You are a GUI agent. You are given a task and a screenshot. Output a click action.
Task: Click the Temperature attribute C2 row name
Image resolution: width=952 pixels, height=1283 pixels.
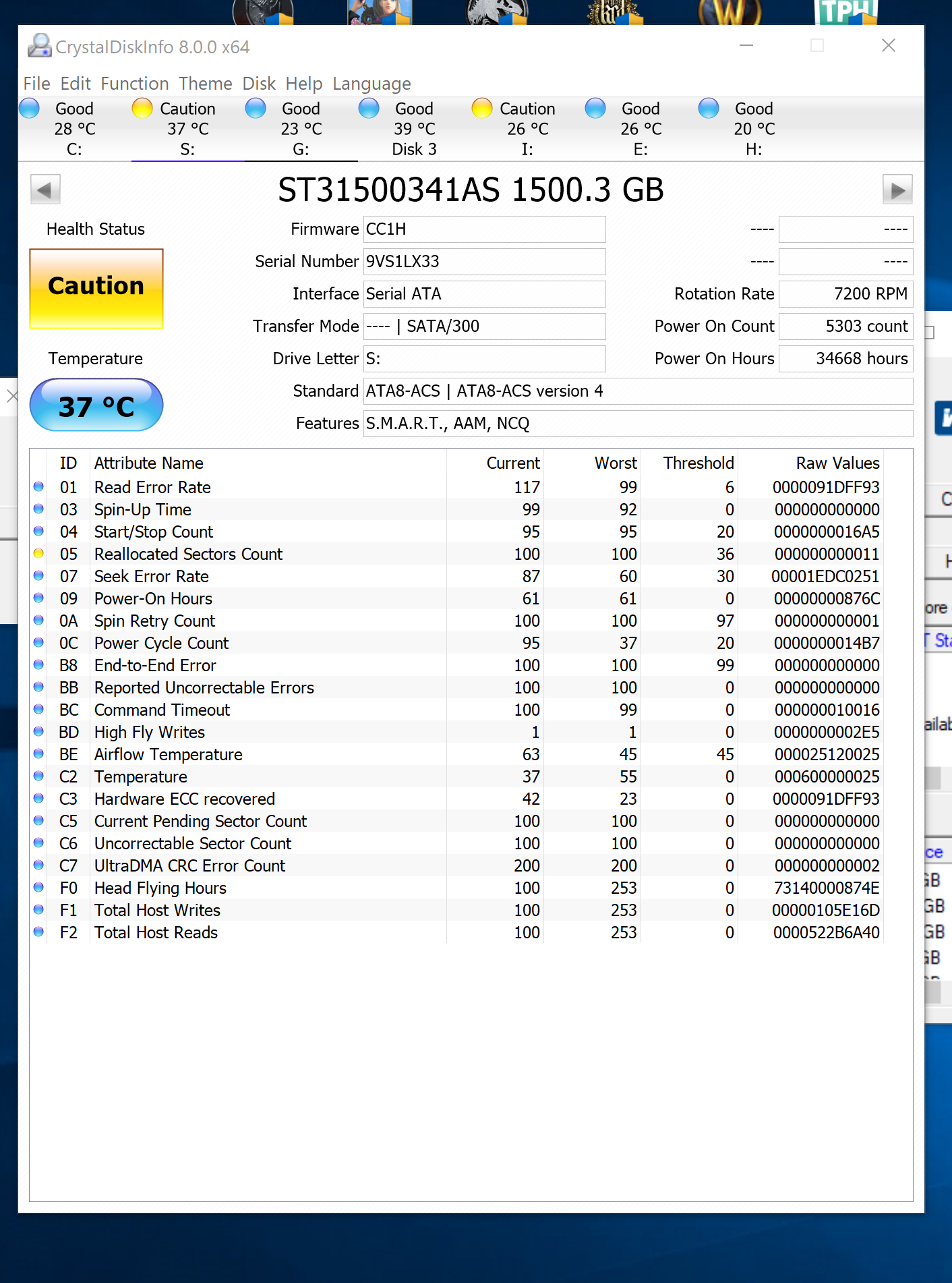click(x=141, y=776)
